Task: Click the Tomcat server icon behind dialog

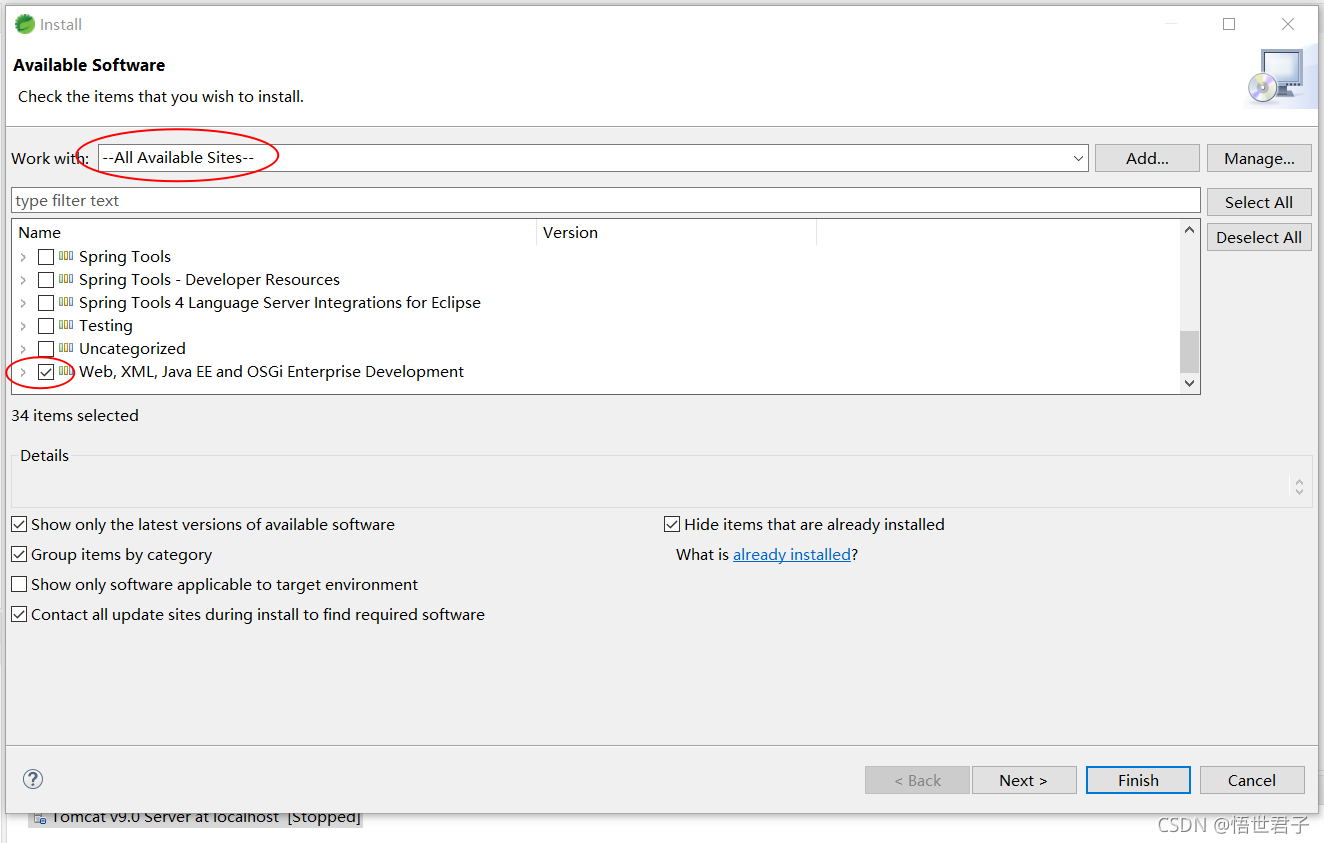Action: [39, 818]
